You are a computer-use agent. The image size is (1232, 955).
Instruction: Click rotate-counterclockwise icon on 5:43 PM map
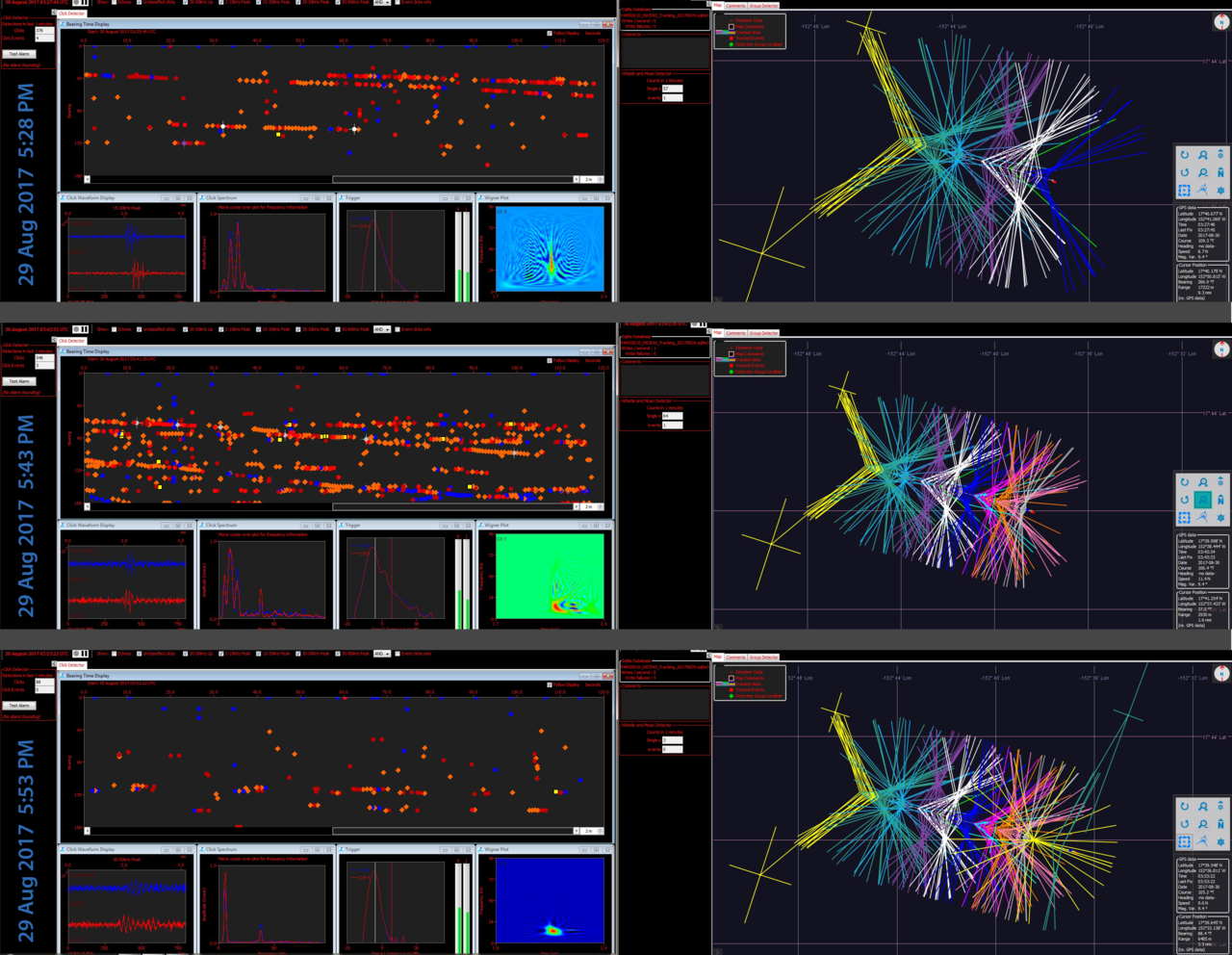1185,500
